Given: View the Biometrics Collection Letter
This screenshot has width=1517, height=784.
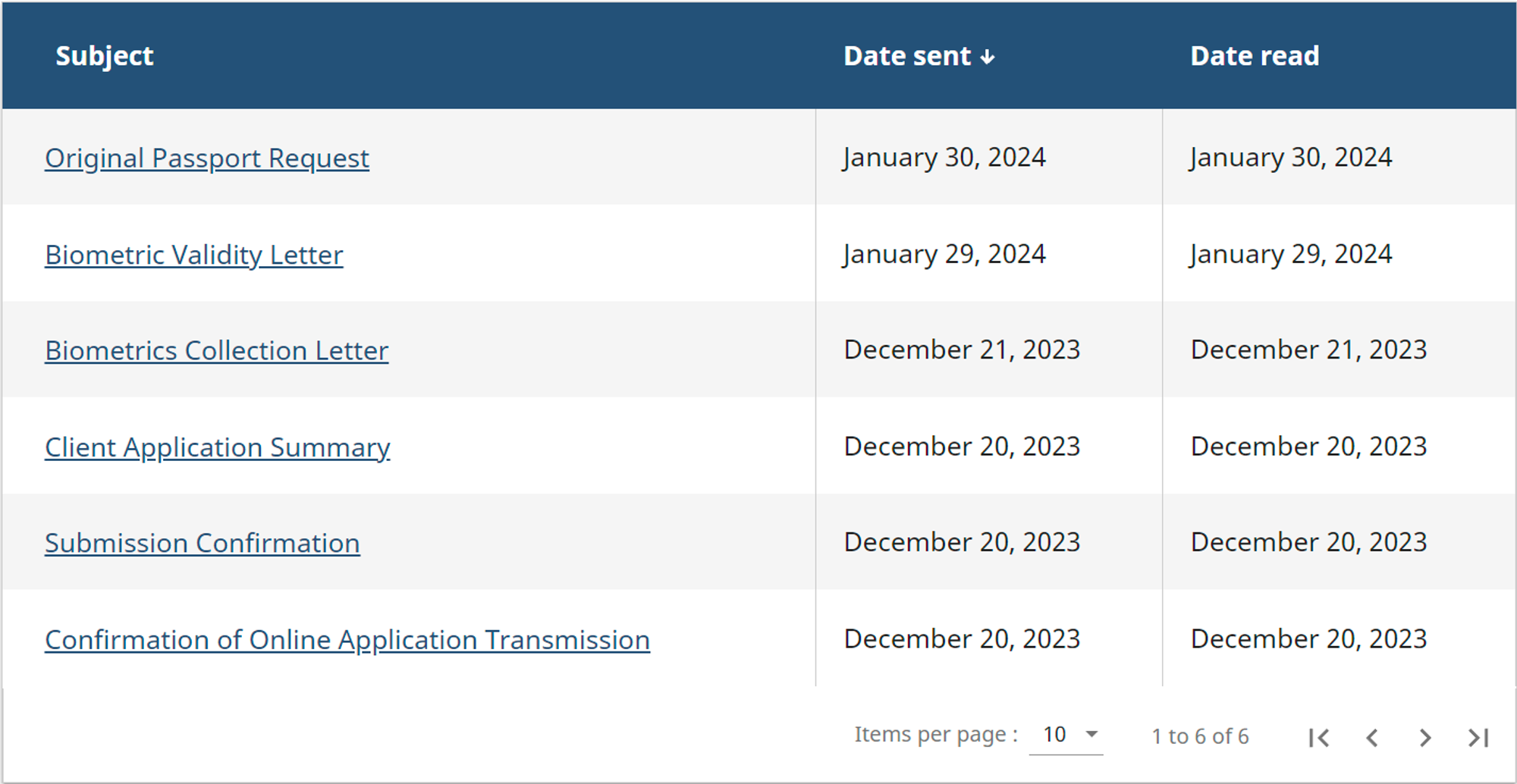Looking at the screenshot, I should click(217, 351).
